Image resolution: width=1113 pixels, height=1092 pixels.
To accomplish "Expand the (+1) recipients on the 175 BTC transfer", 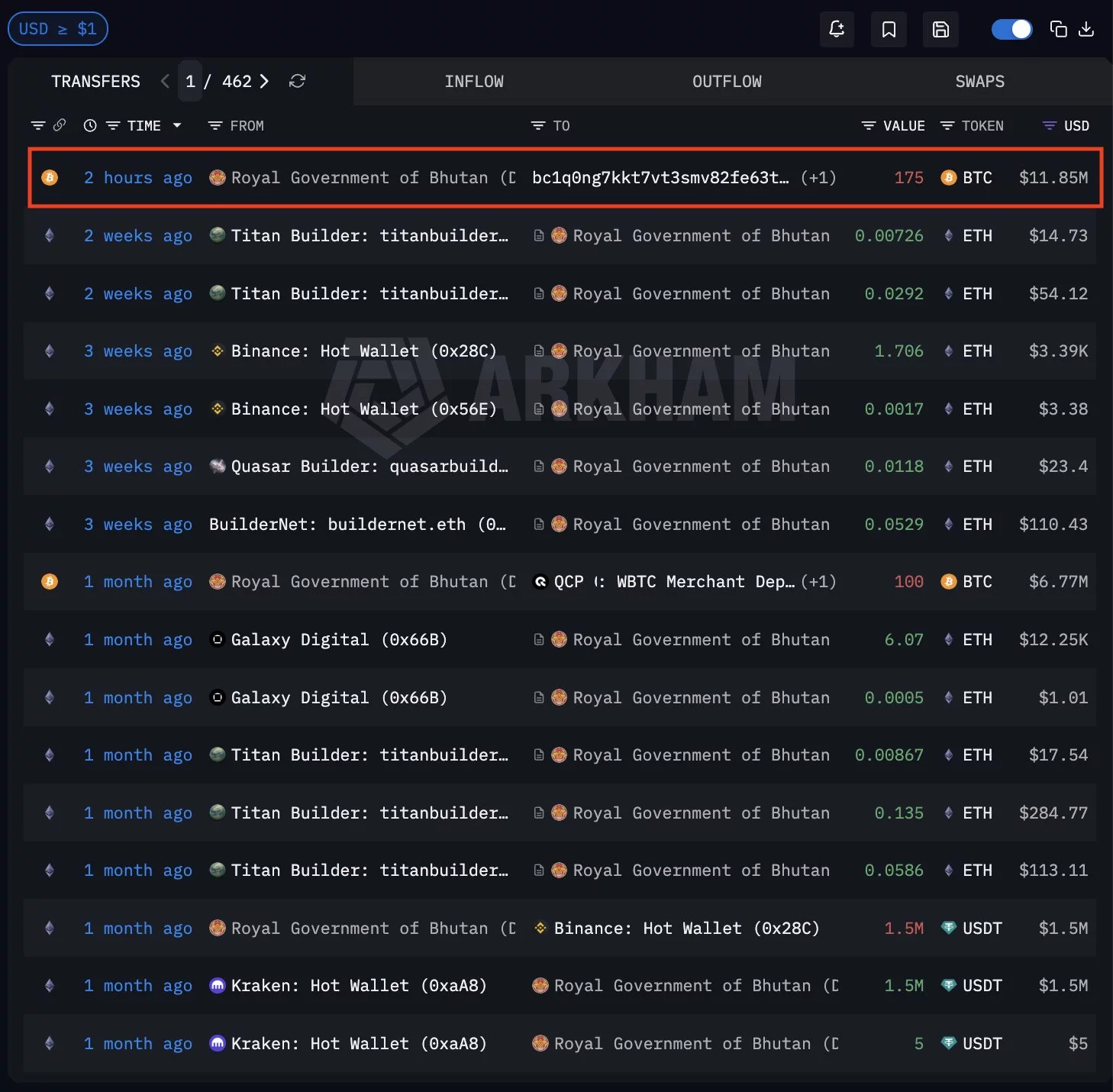I will tap(818, 177).
